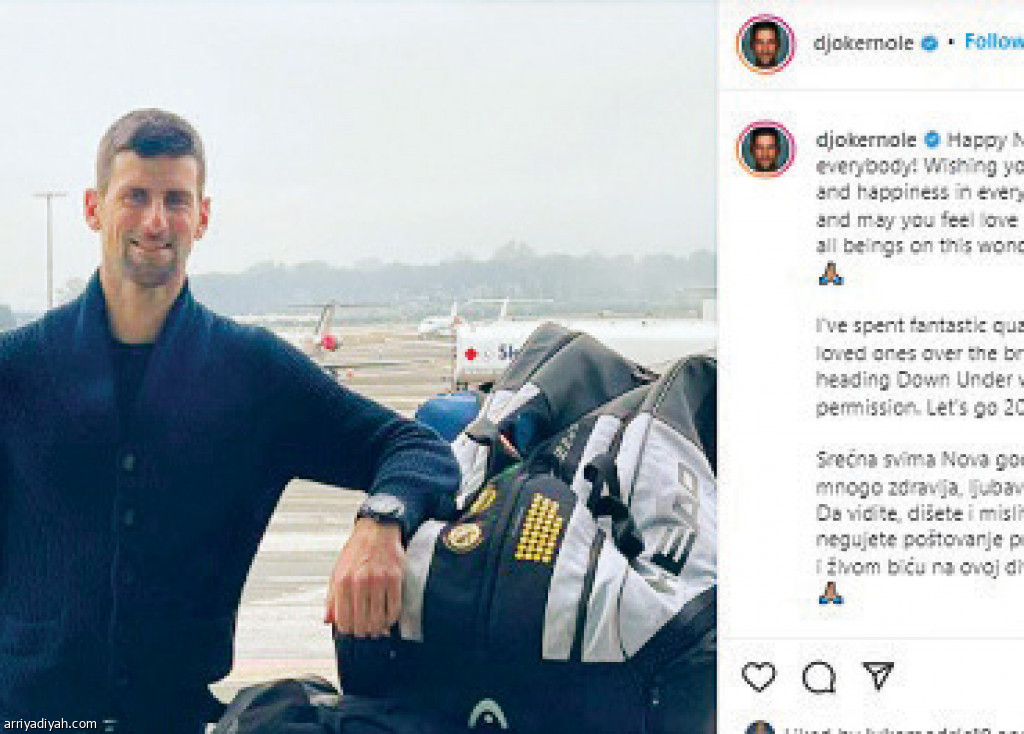Open the djokernole story avatar in the post header
Screen dimensions: 1024x734
click(766, 44)
